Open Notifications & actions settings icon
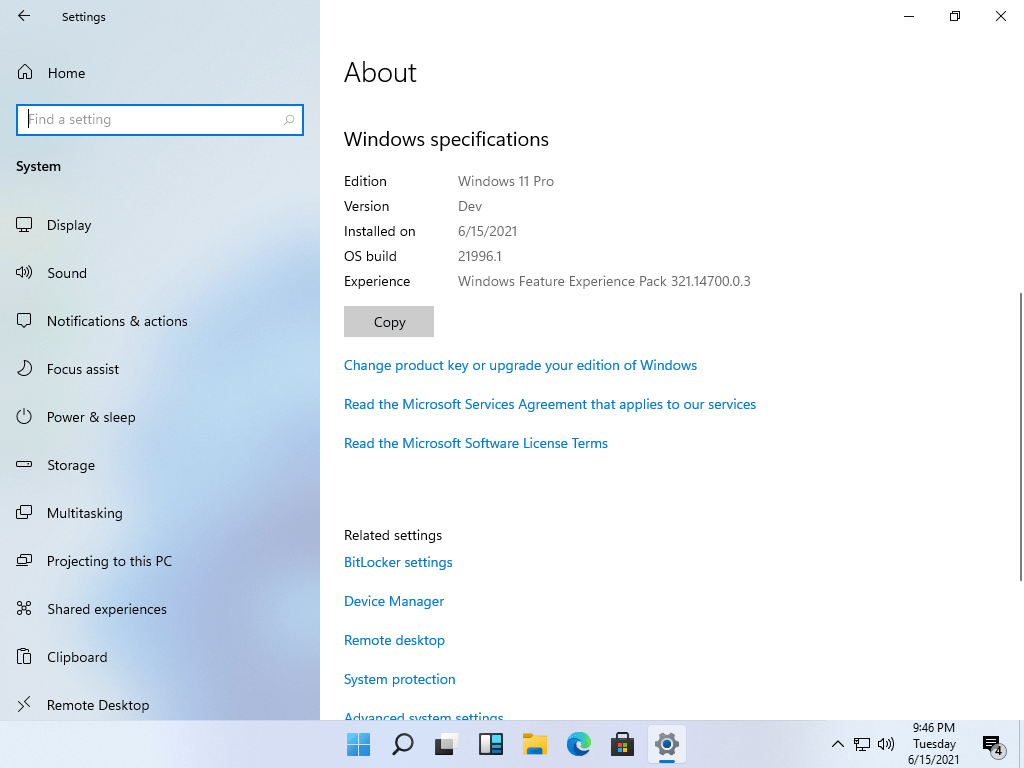This screenshot has height=768, width=1024. pyautogui.click(x=23, y=321)
